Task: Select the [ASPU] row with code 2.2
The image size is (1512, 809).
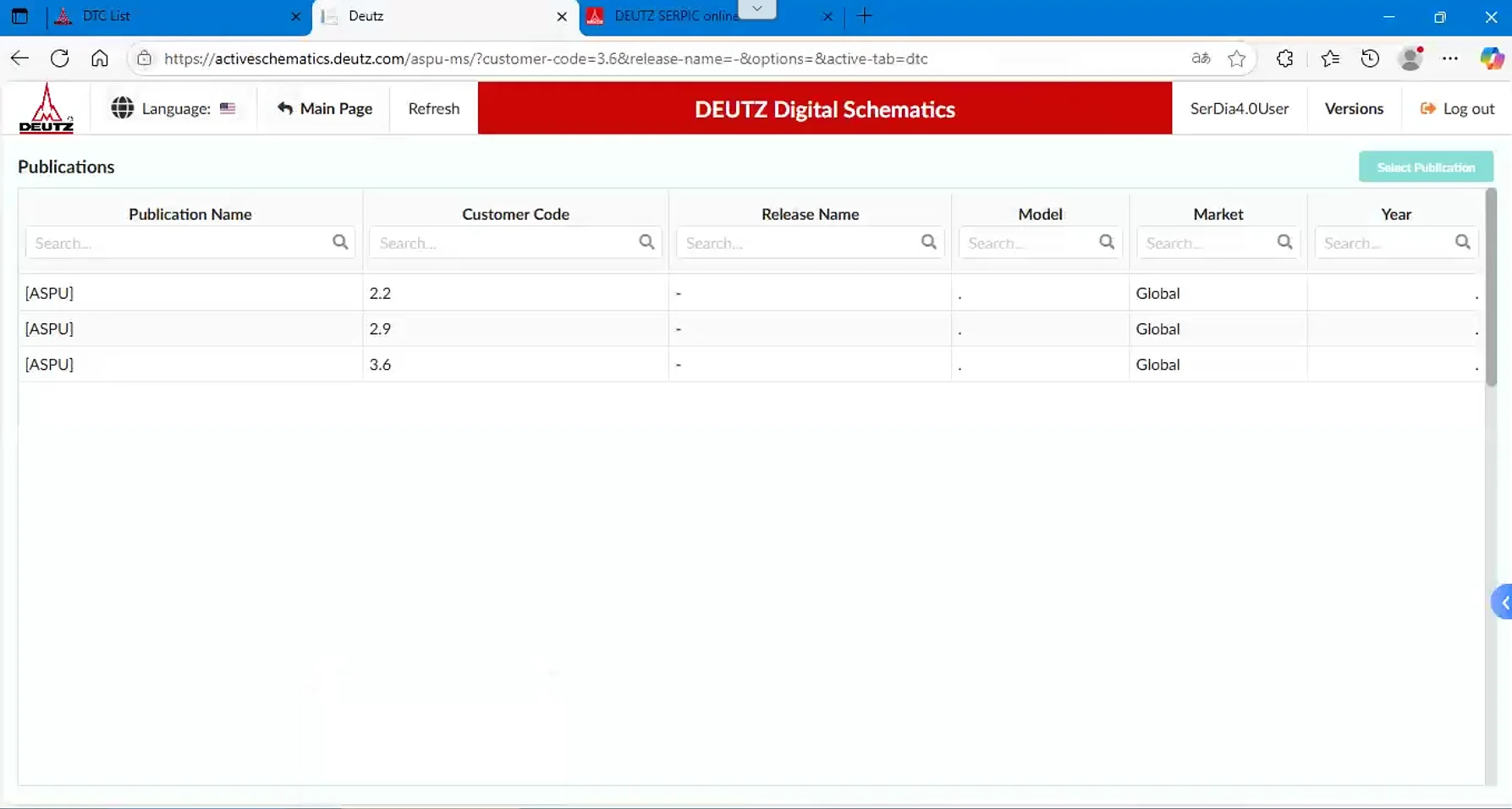Action: coord(751,293)
